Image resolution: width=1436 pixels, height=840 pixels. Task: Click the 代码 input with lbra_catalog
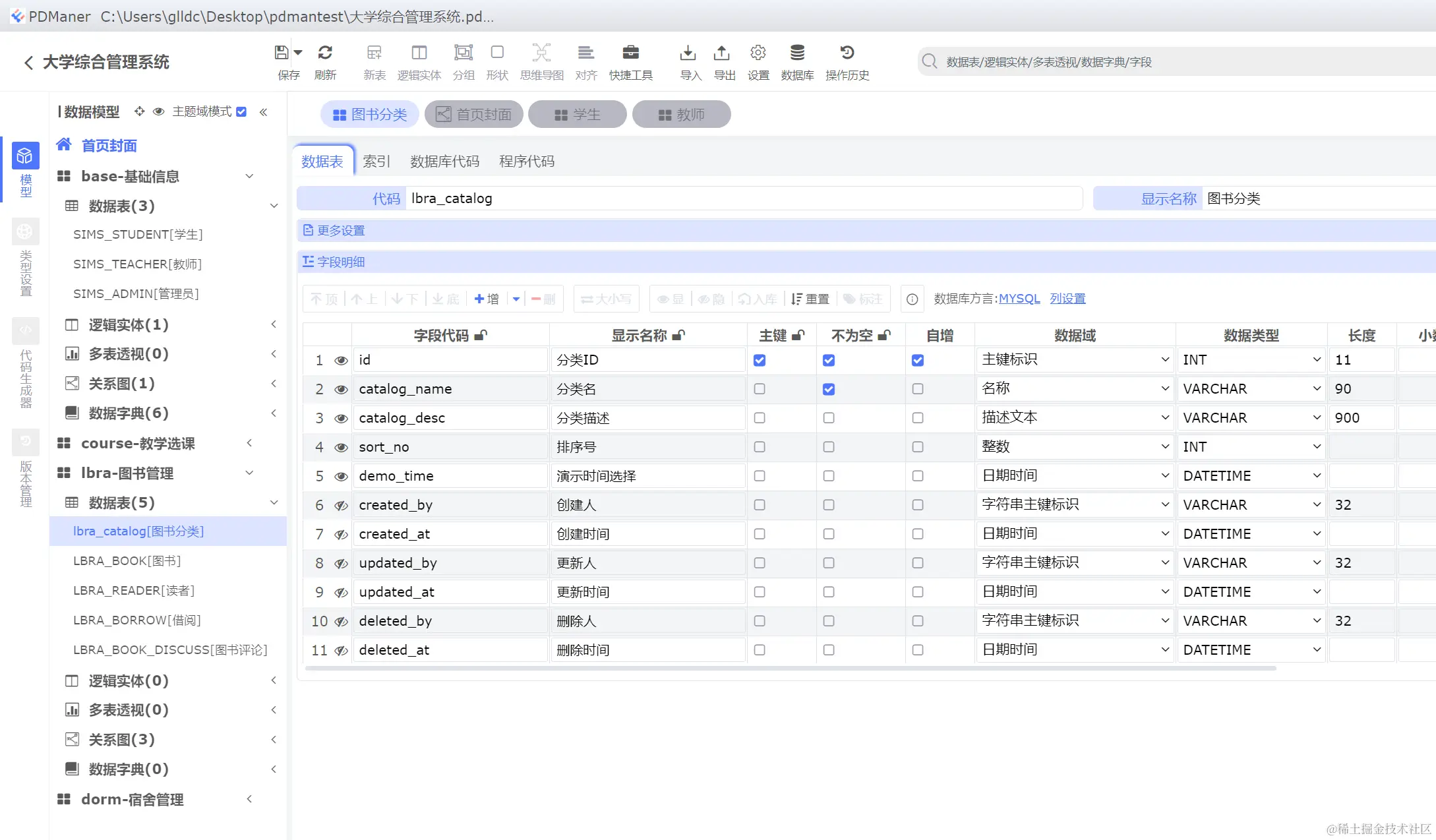click(x=744, y=198)
